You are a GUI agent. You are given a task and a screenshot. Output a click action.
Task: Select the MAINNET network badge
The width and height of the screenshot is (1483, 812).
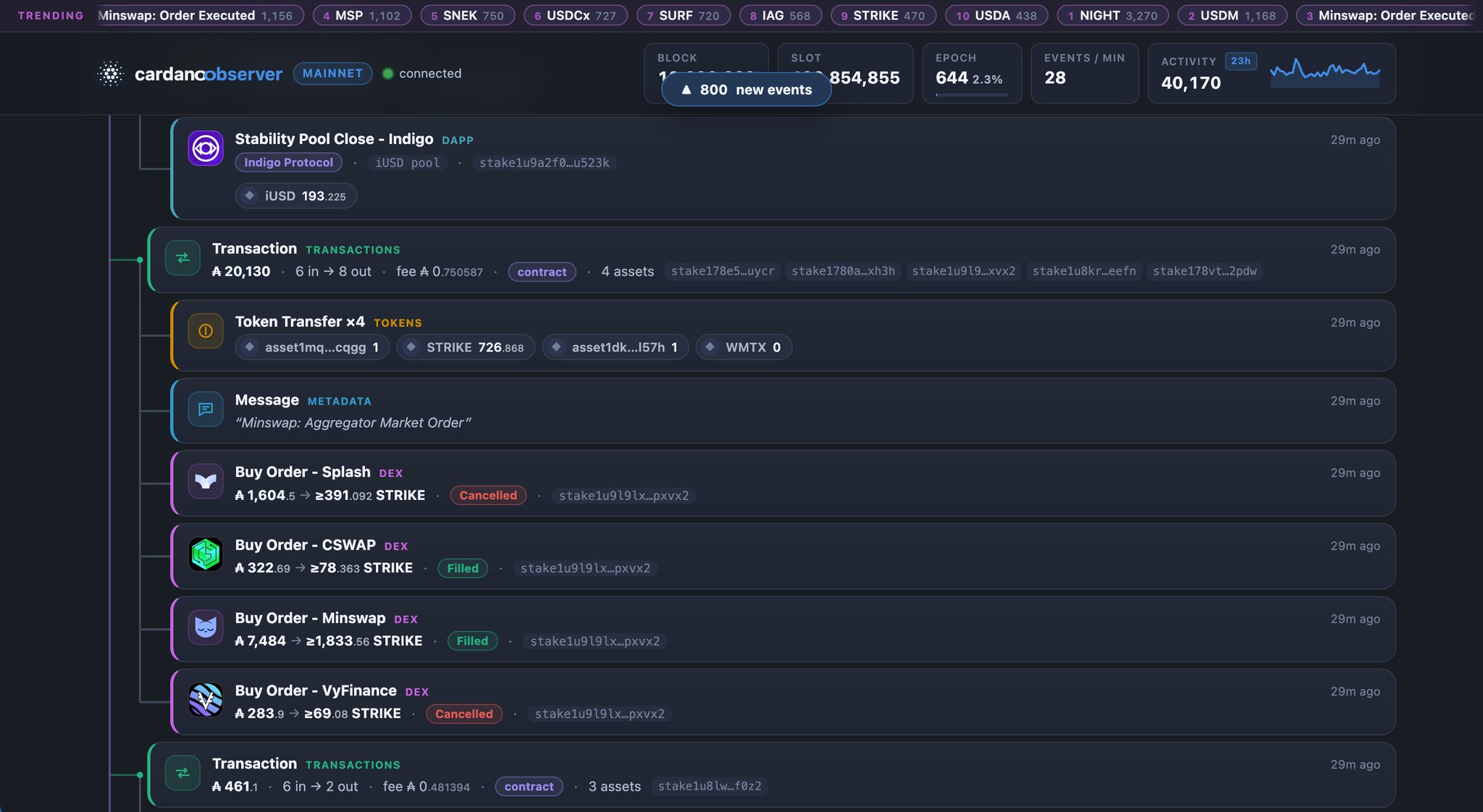[332, 73]
